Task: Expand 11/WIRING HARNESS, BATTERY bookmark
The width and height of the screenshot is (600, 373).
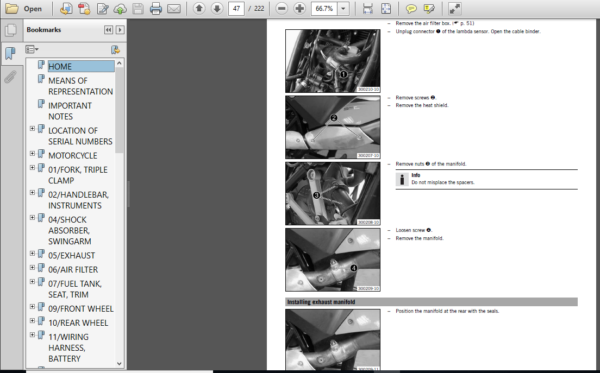Action: click(32, 335)
